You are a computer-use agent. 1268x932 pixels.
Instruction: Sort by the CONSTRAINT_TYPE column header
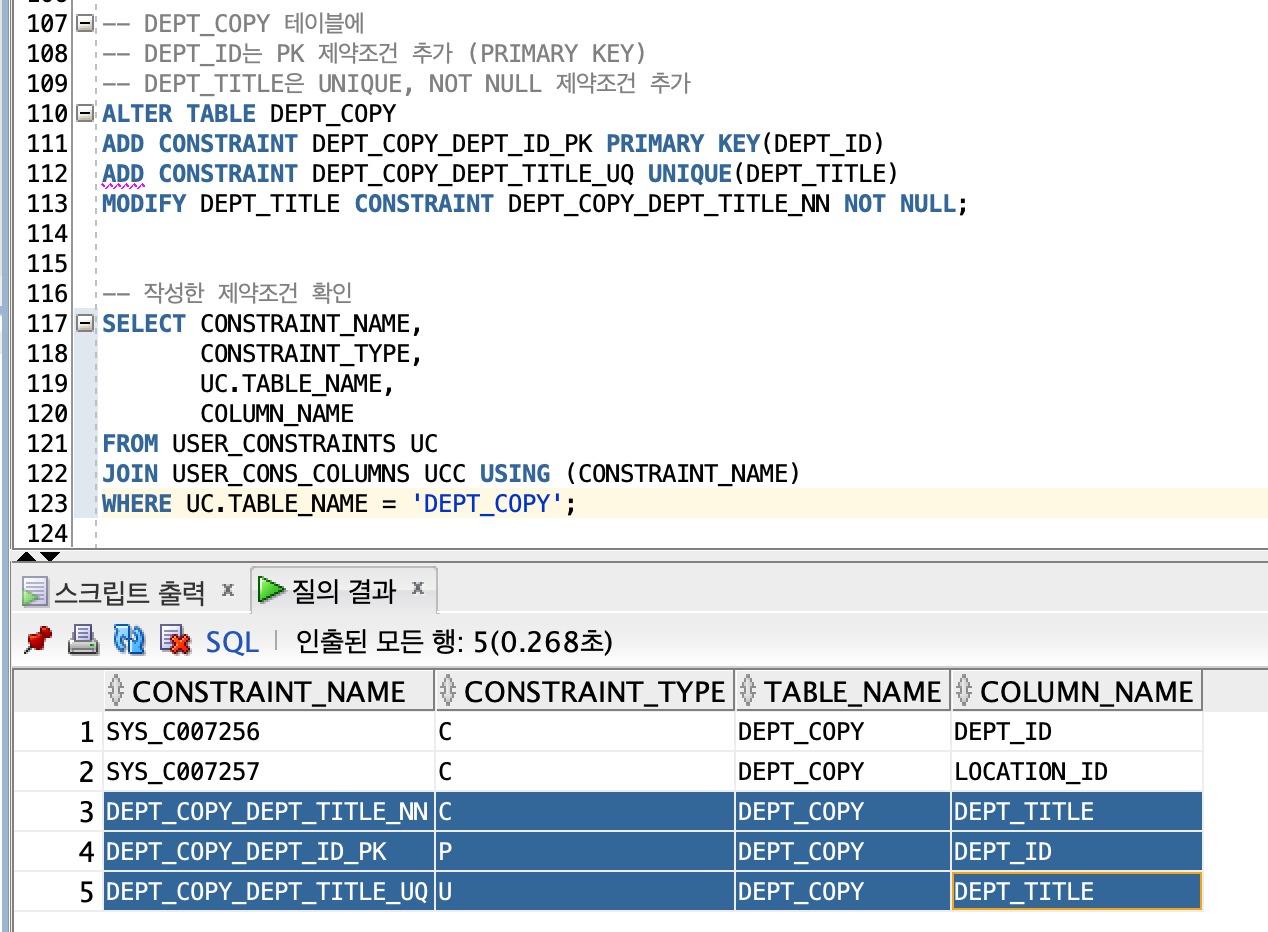click(585, 692)
